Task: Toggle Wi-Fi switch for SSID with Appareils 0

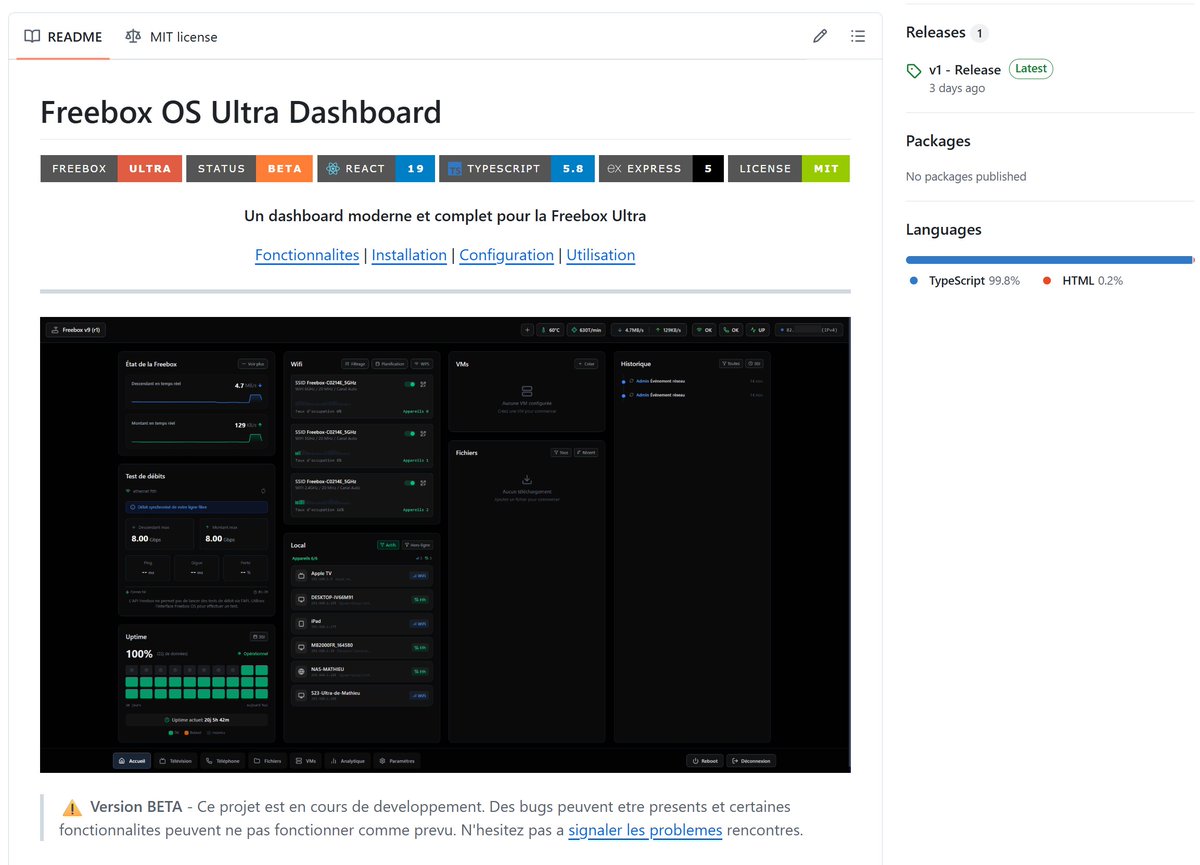Action: pos(409,384)
